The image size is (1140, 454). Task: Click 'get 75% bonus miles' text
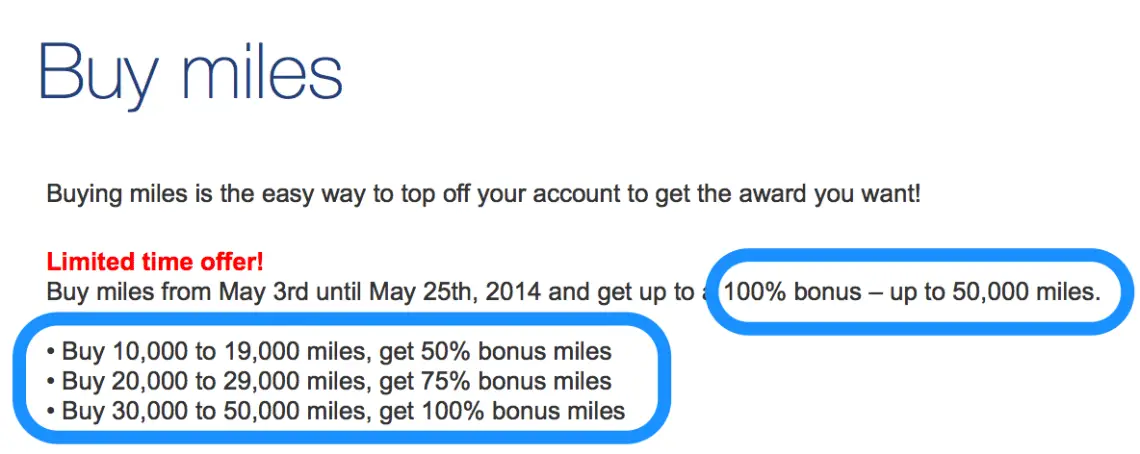[496, 381]
